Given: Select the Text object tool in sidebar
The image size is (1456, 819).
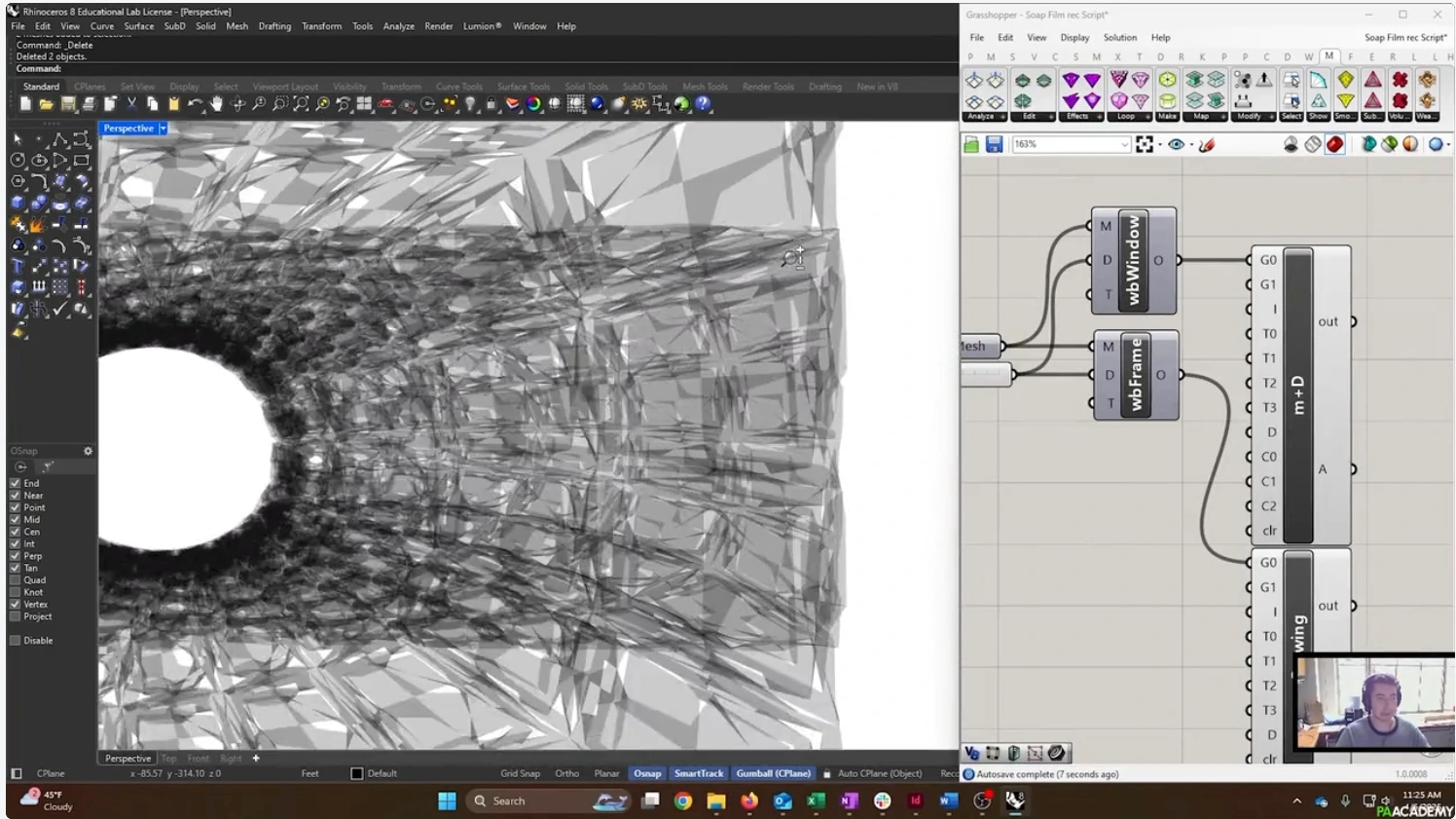Looking at the screenshot, I should [x=18, y=266].
